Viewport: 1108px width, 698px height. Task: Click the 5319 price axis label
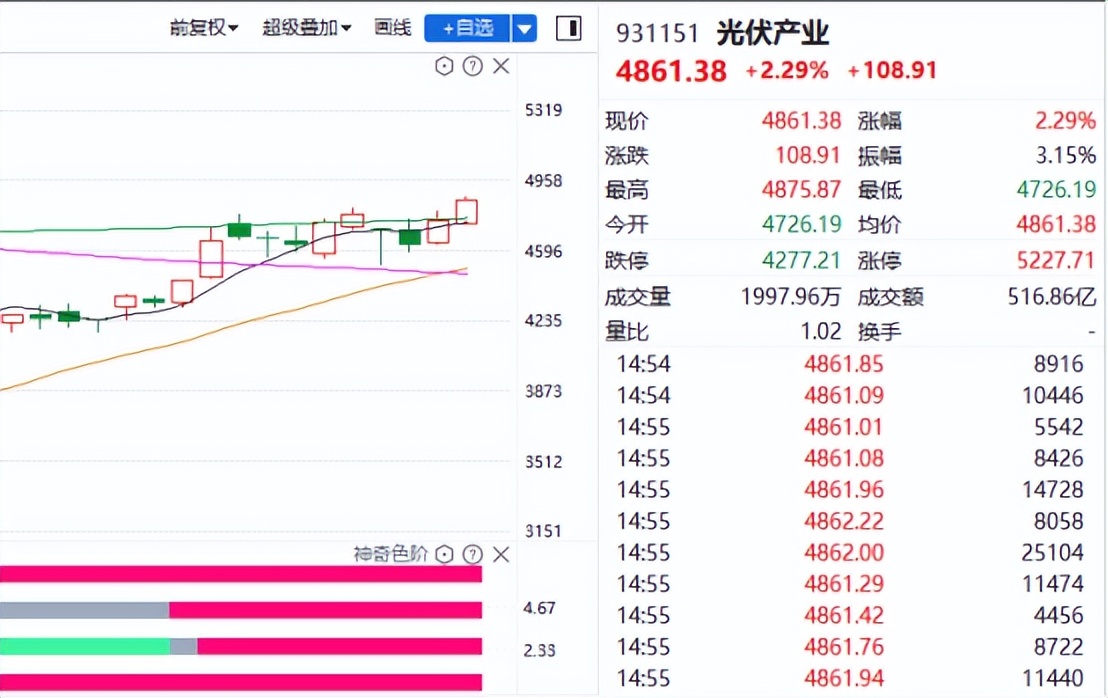543,110
